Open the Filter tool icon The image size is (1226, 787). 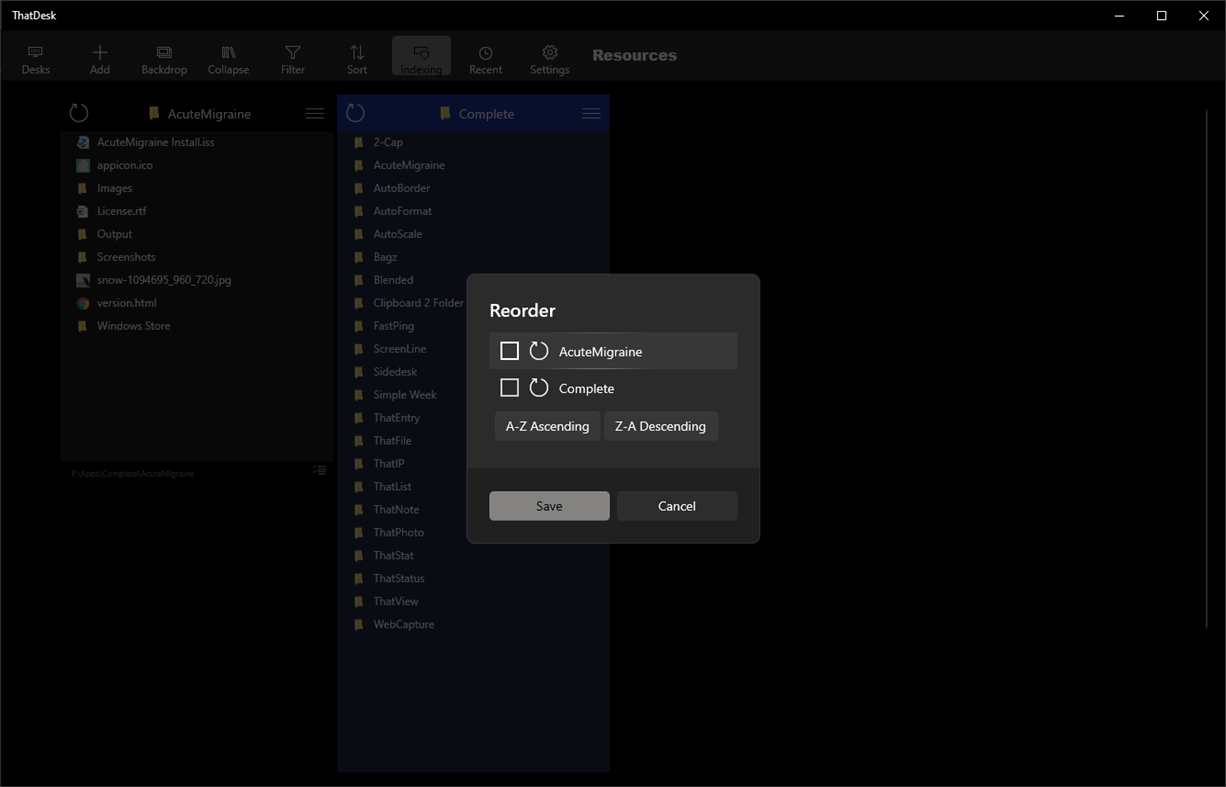pyautogui.click(x=292, y=57)
